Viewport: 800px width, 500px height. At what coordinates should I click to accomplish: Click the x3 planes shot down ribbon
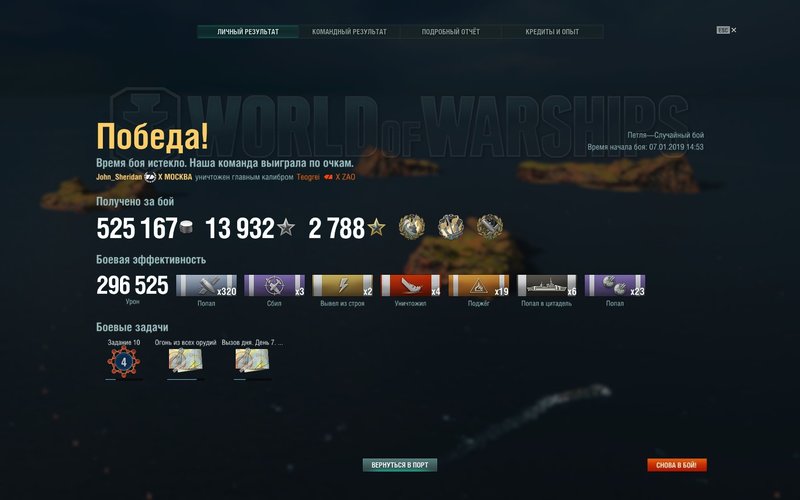coord(274,285)
